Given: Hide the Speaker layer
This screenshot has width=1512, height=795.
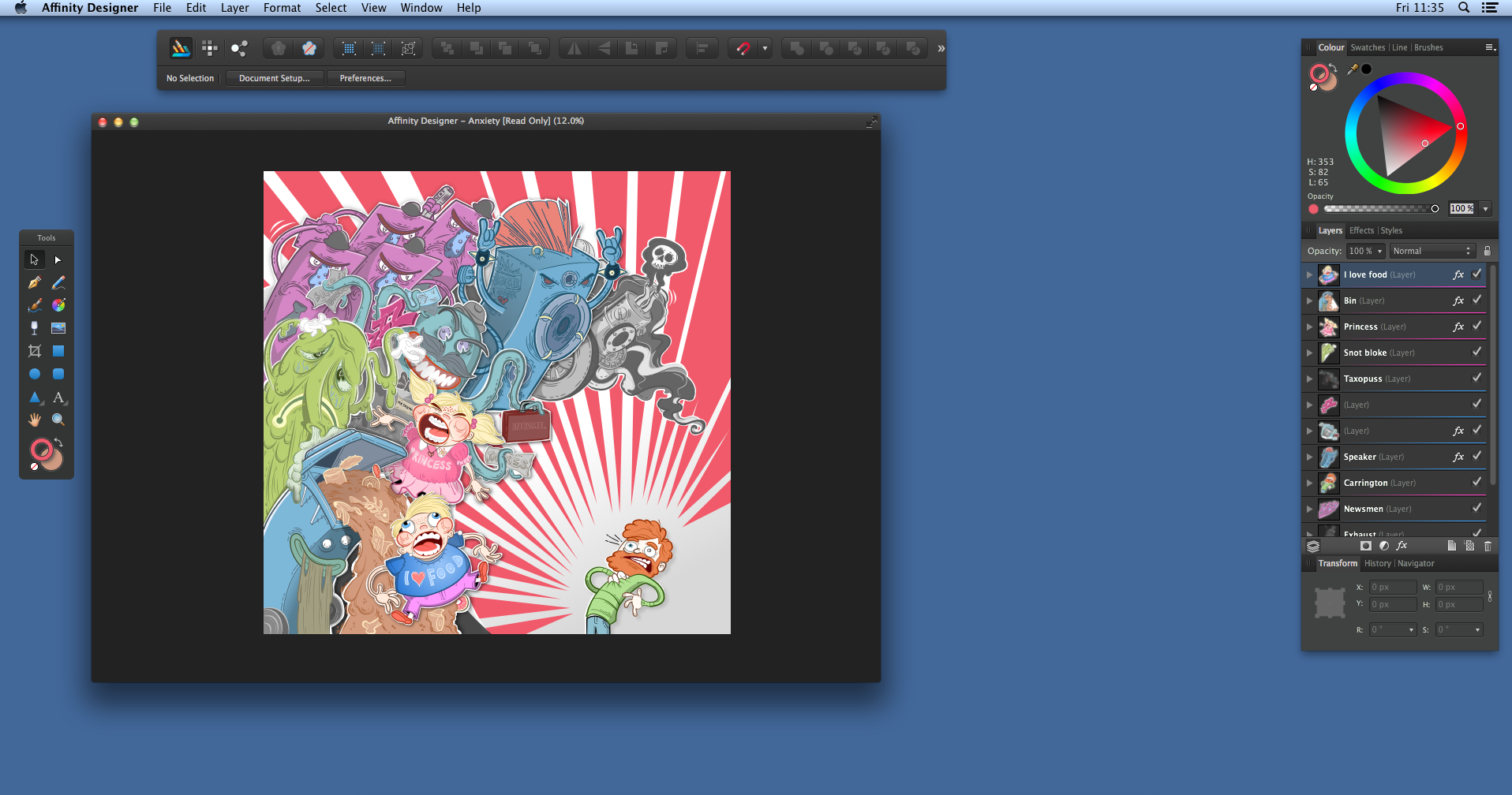Looking at the screenshot, I should click(1476, 457).
